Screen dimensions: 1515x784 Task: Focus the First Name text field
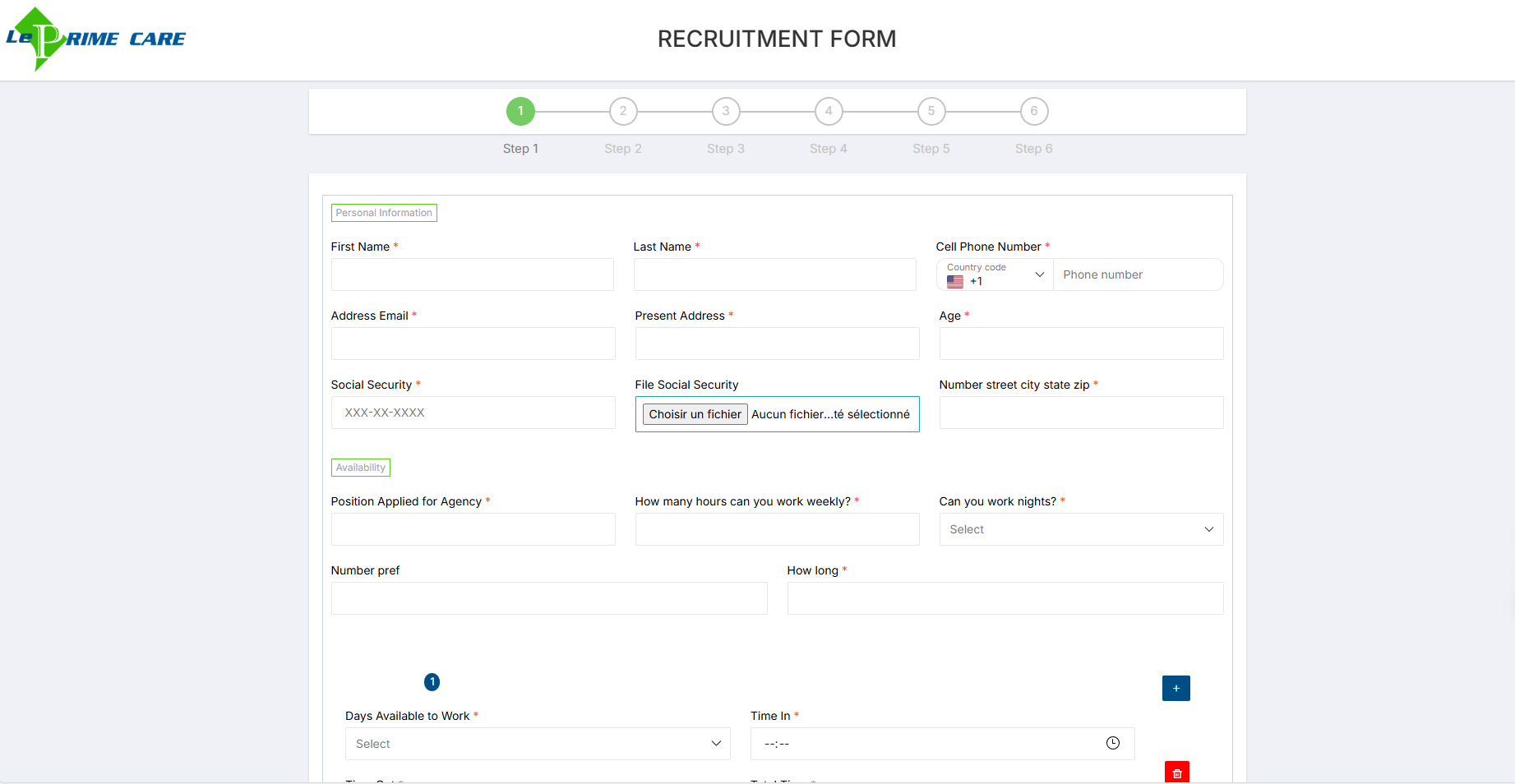point(472,274)
